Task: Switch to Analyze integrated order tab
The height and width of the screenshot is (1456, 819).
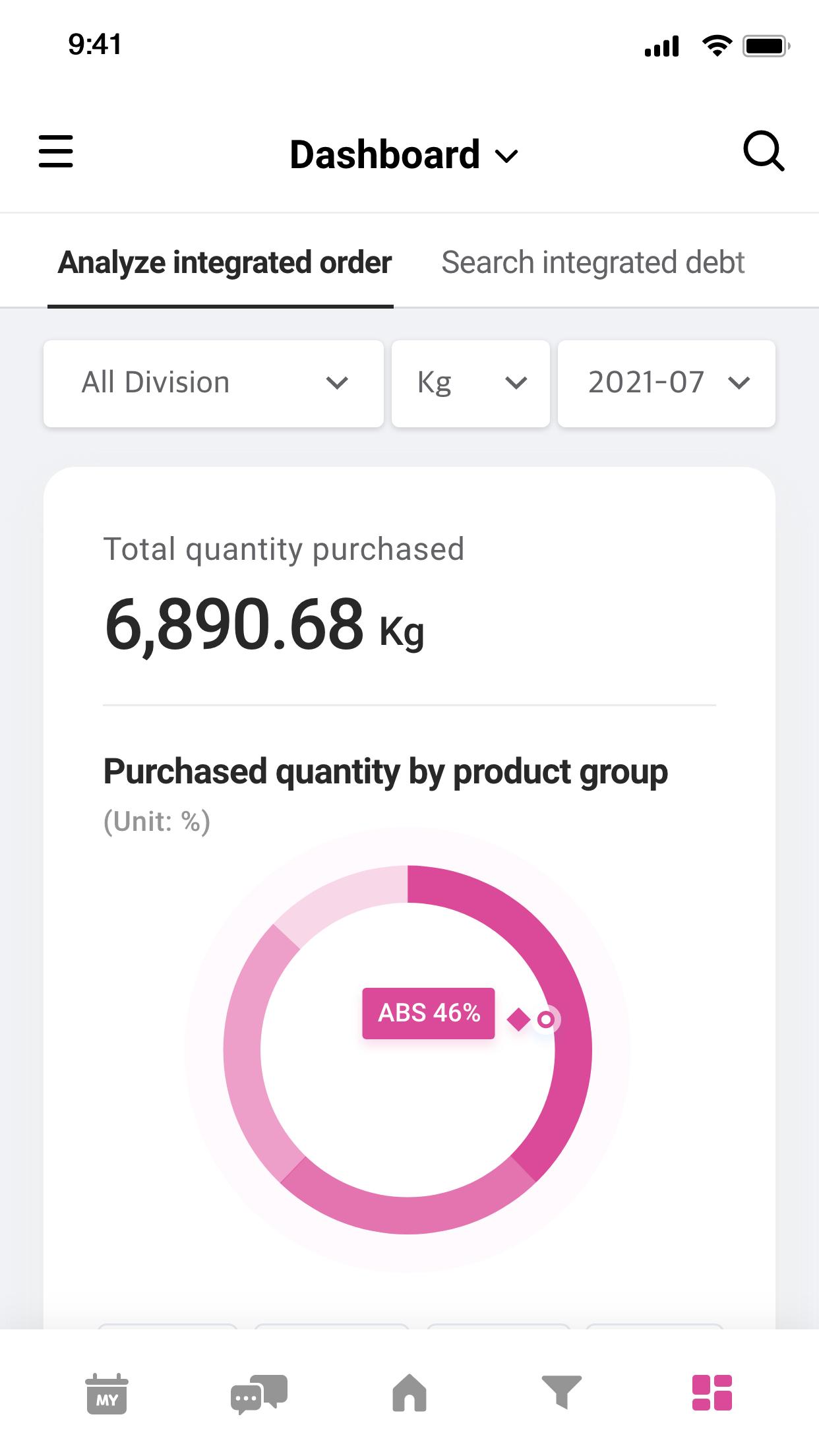Action: 224,262
